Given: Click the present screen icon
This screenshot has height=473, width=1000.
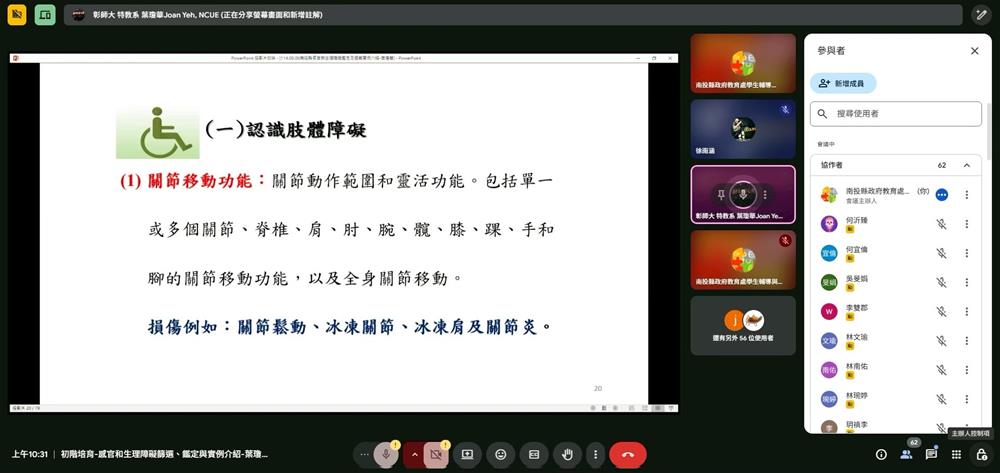Looking at the screenshot, I should click(x=467, y=454).
